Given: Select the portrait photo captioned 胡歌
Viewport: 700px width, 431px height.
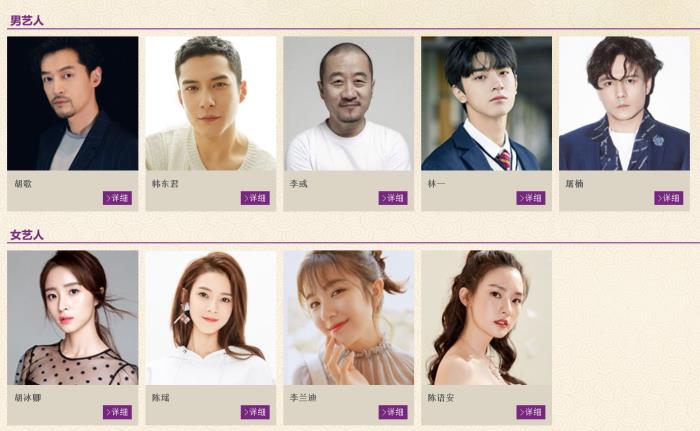Looking at the screenshot, I should (73, 103).
